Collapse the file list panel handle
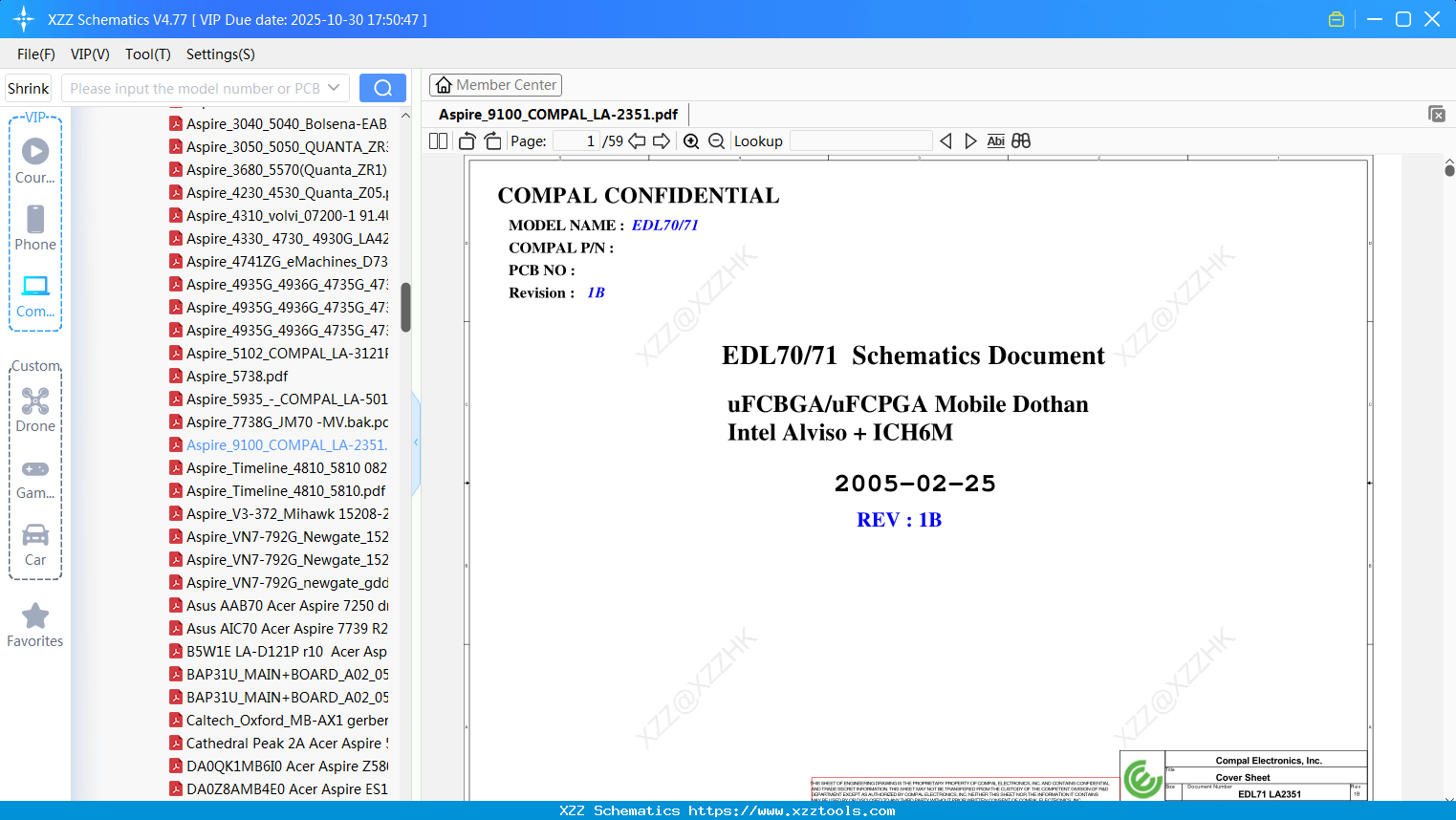The image size is (1456, 820). pyautogui.click(x=416, y=442)
